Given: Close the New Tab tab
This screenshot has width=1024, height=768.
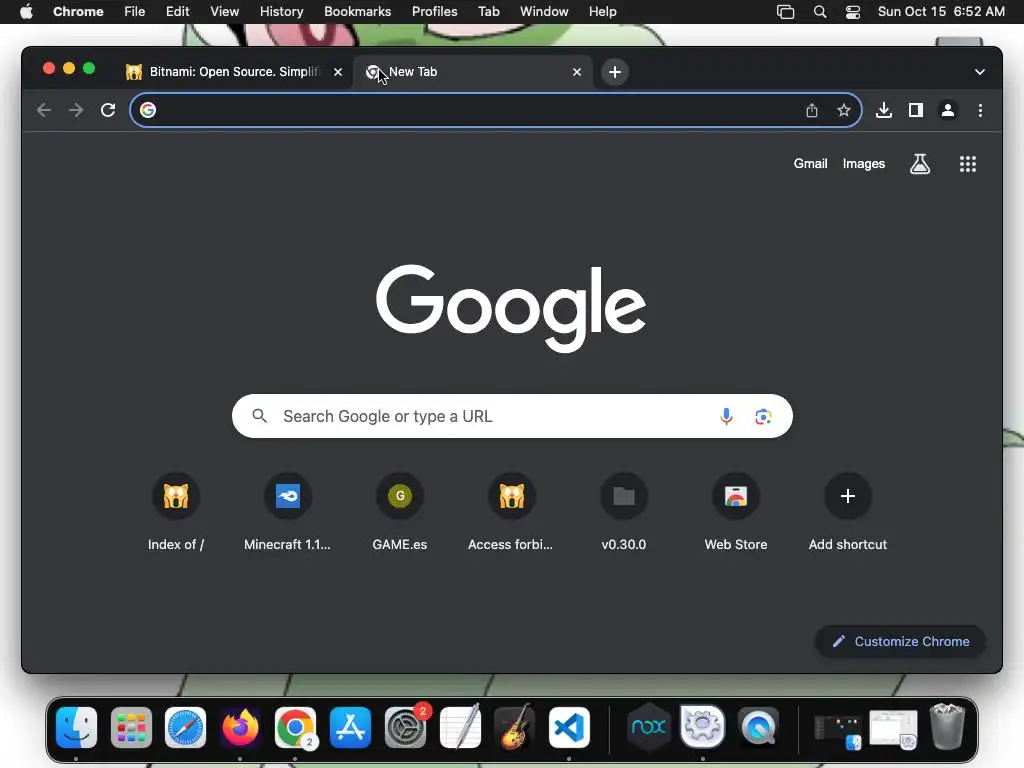Looking at the screenshot, I should (577, 72).
